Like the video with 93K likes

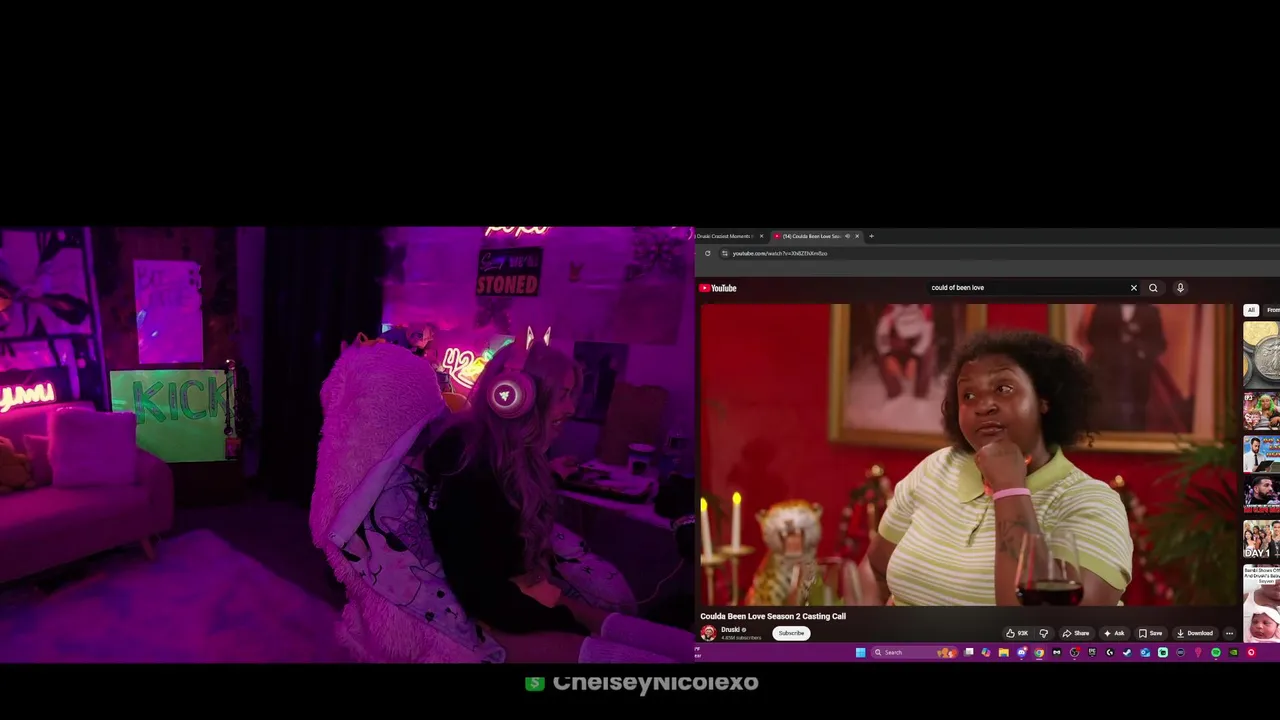(1017, 633)
